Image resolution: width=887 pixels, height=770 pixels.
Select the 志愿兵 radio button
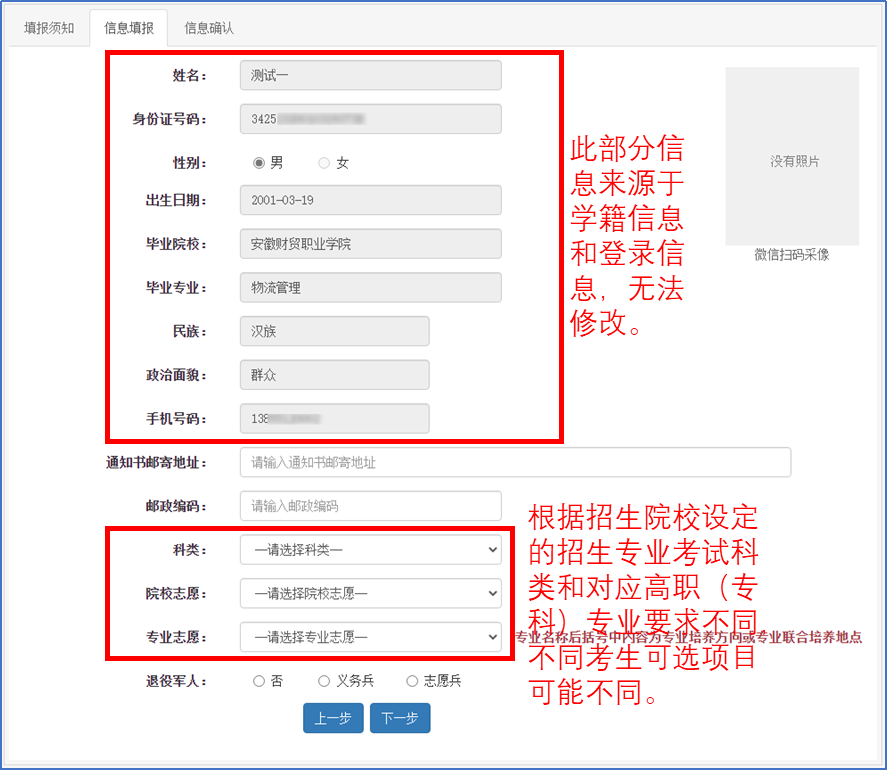(x=411, y=681)
